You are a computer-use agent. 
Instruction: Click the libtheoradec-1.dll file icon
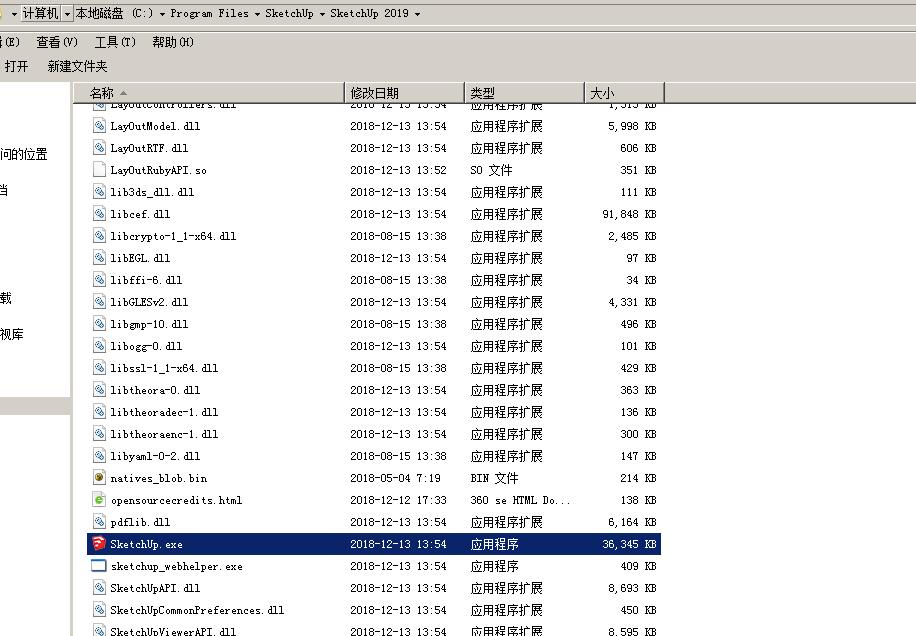pyautogui.click(x=99, y=412)
